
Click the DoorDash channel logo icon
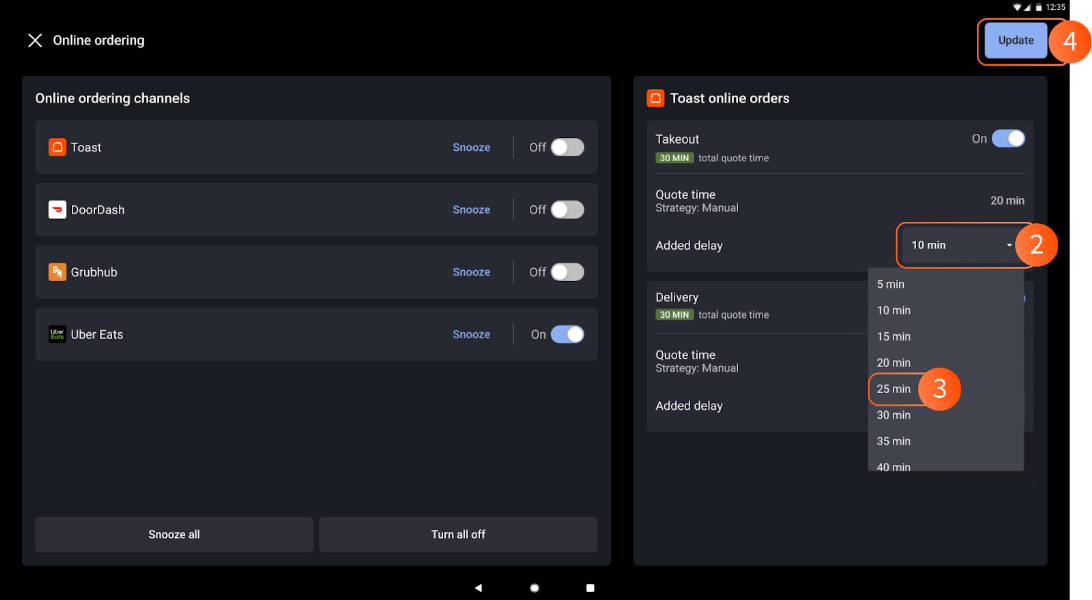tap(57, 210)
